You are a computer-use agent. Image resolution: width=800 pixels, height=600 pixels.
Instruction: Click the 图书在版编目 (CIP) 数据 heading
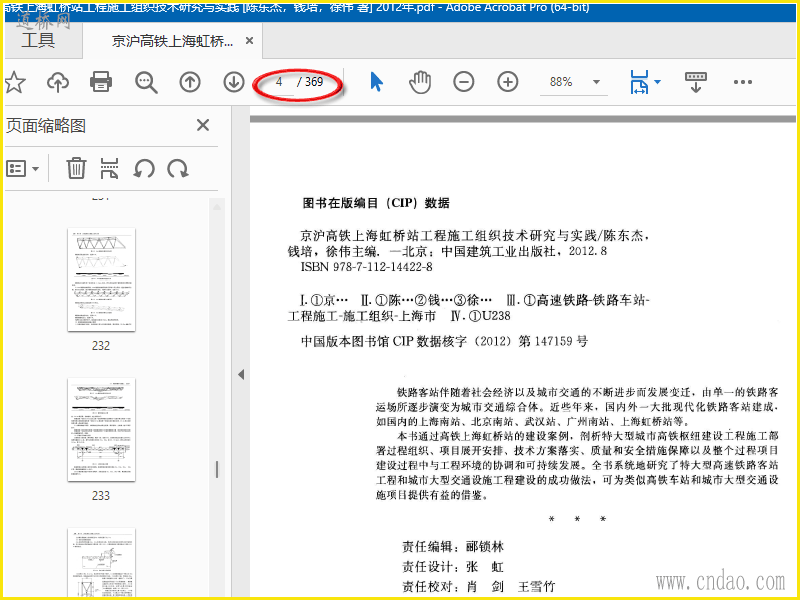point(376,203)
